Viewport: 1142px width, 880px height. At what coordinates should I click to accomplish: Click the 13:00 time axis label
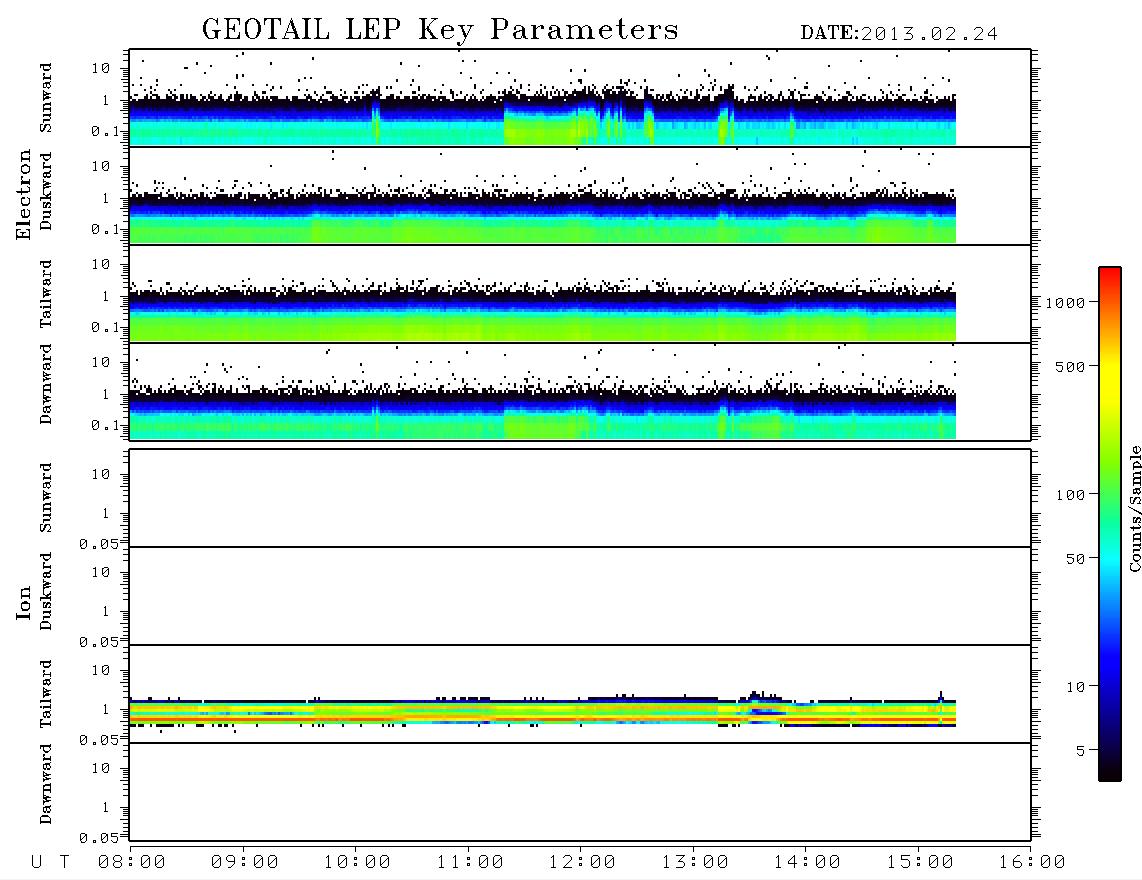tap(695, 862)
